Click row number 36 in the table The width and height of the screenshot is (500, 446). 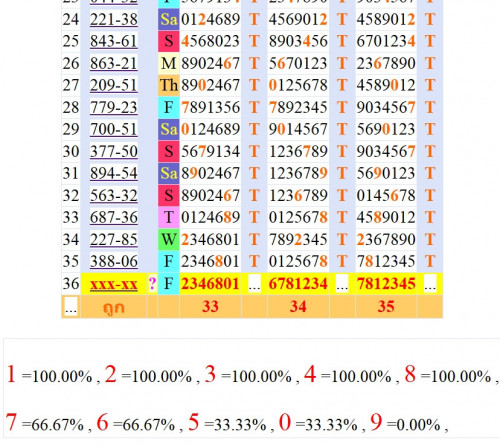tap(71, 283)
